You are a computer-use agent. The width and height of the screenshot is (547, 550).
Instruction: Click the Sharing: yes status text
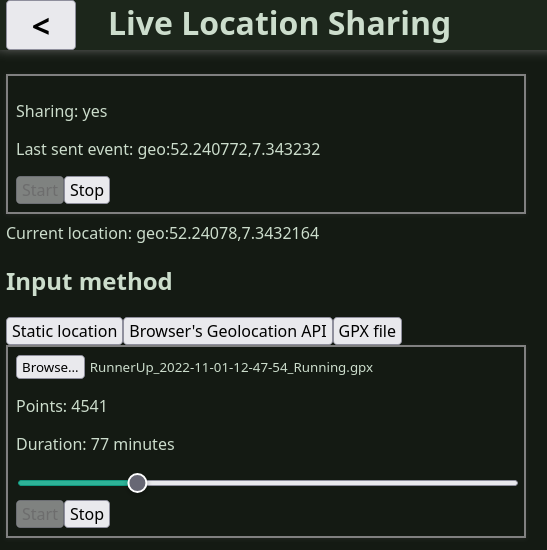coord(62,112)
